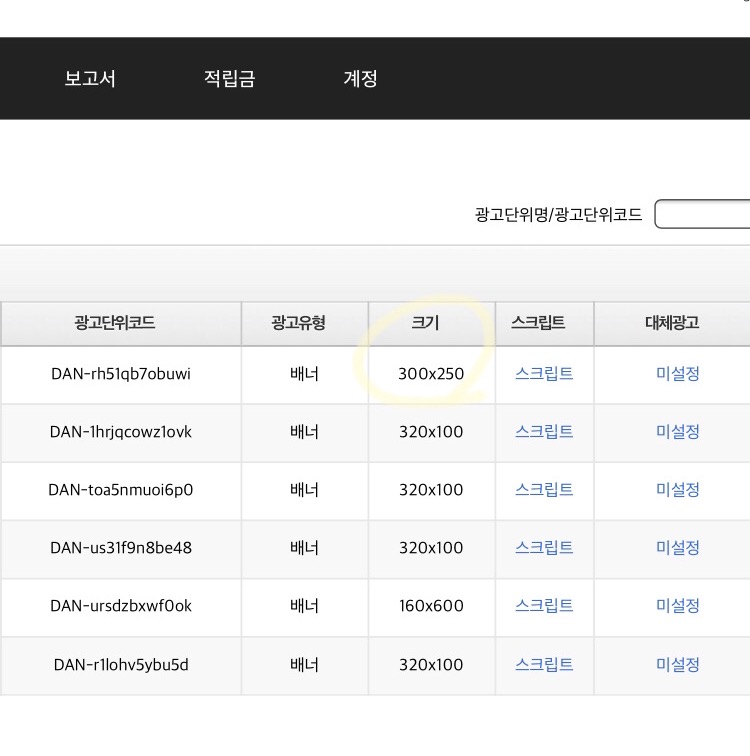The image size is (750, 756).
Task: Click 미설정 link for DAN-us31f9n8be48
Action: tap(678, 548)
